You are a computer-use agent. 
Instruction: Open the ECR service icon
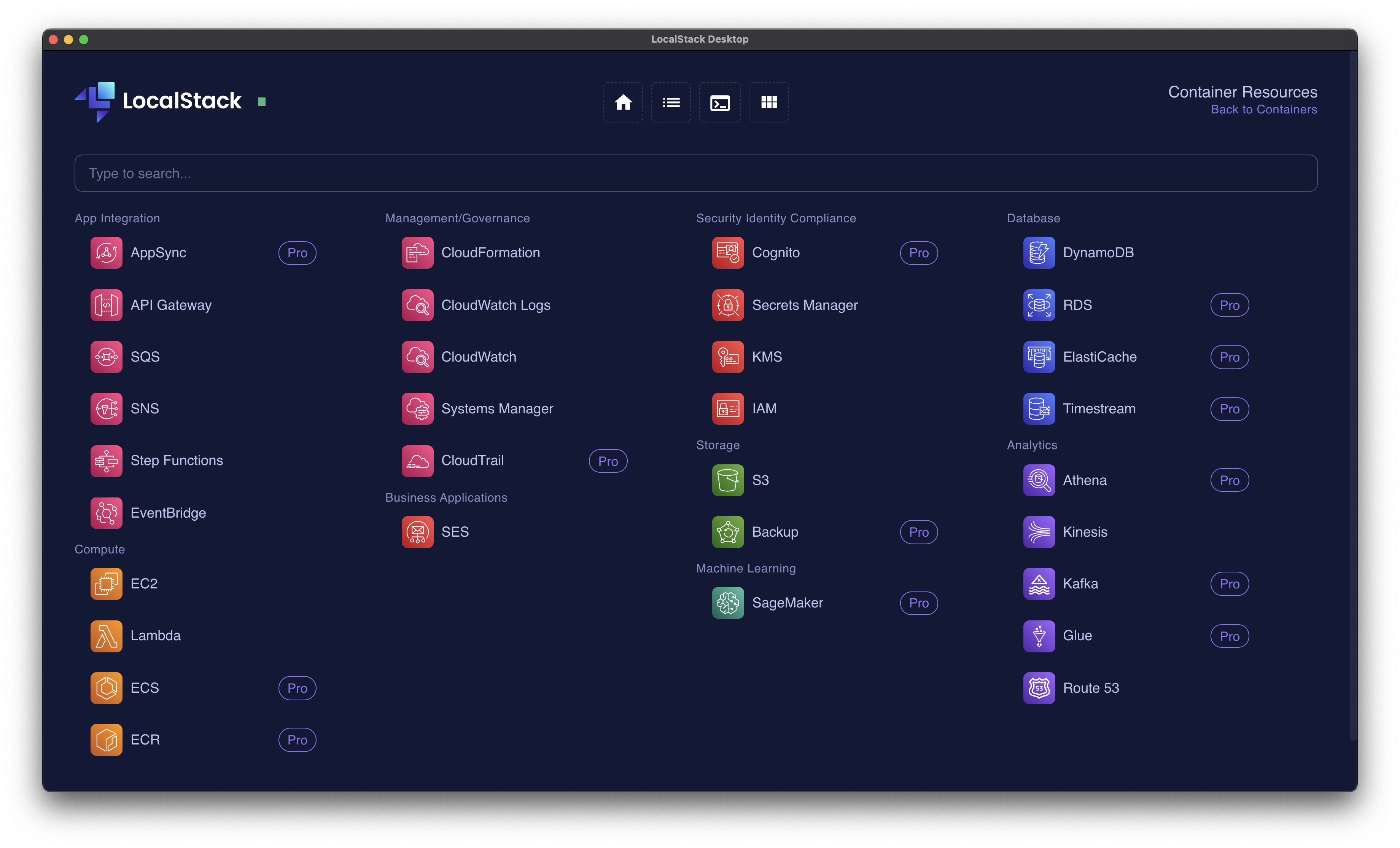(x=106, y=740)
